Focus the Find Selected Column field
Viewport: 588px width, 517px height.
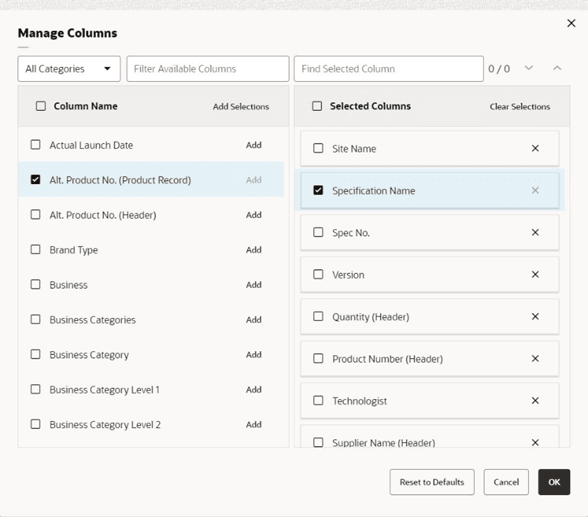(x=388, y=69)
